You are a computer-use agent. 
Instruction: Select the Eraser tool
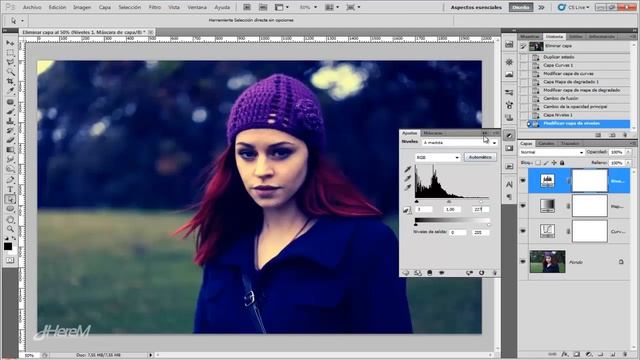coord(10,141)
